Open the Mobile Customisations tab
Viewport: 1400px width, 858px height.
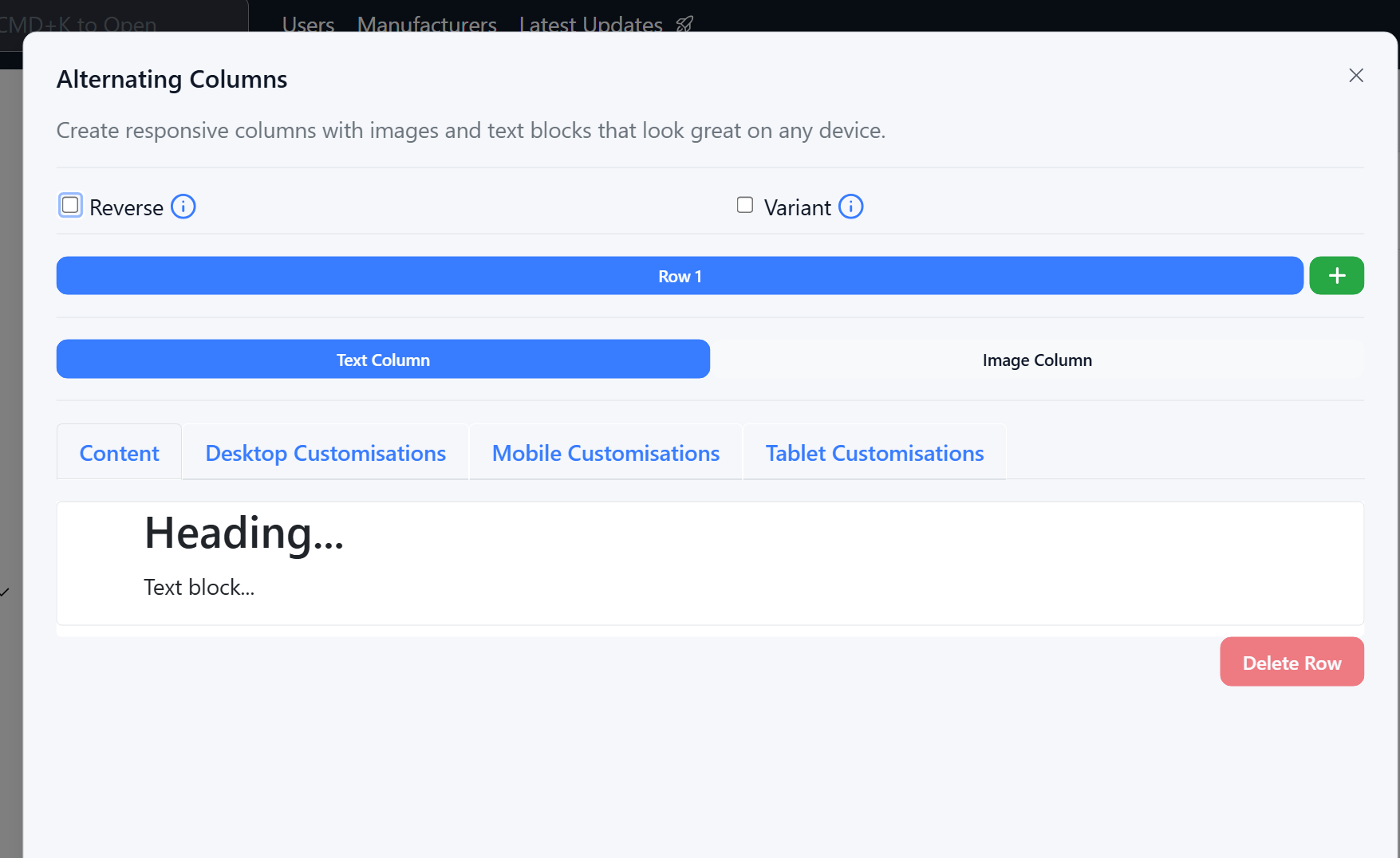click(605, 453)
